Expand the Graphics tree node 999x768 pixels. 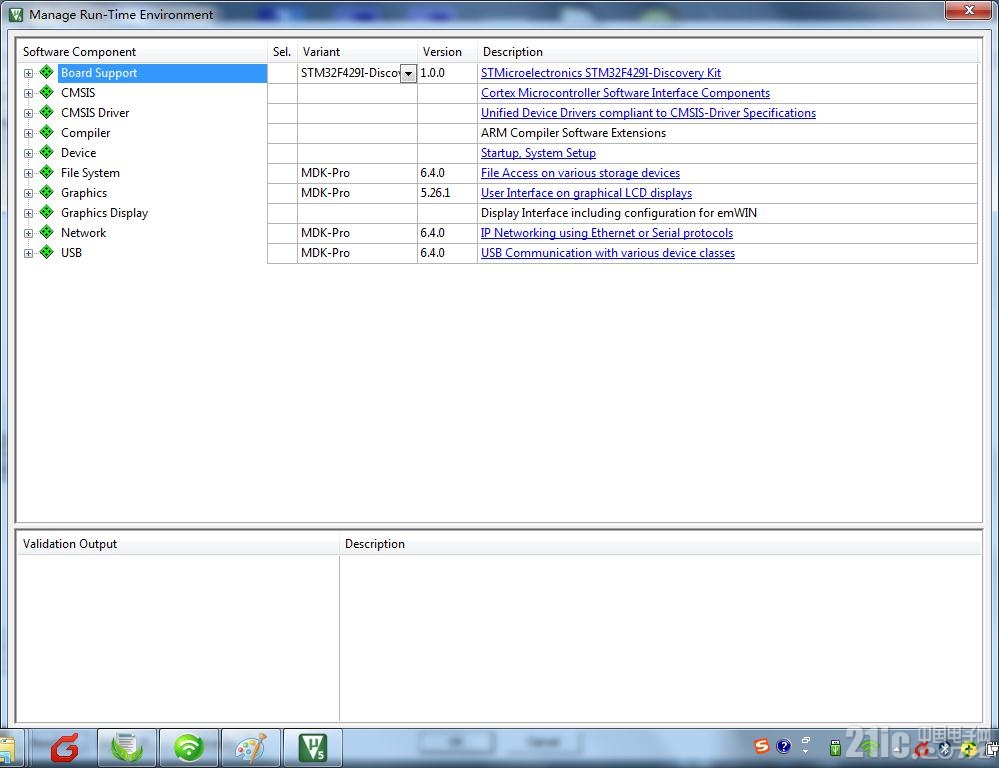[x=28, y=193]
